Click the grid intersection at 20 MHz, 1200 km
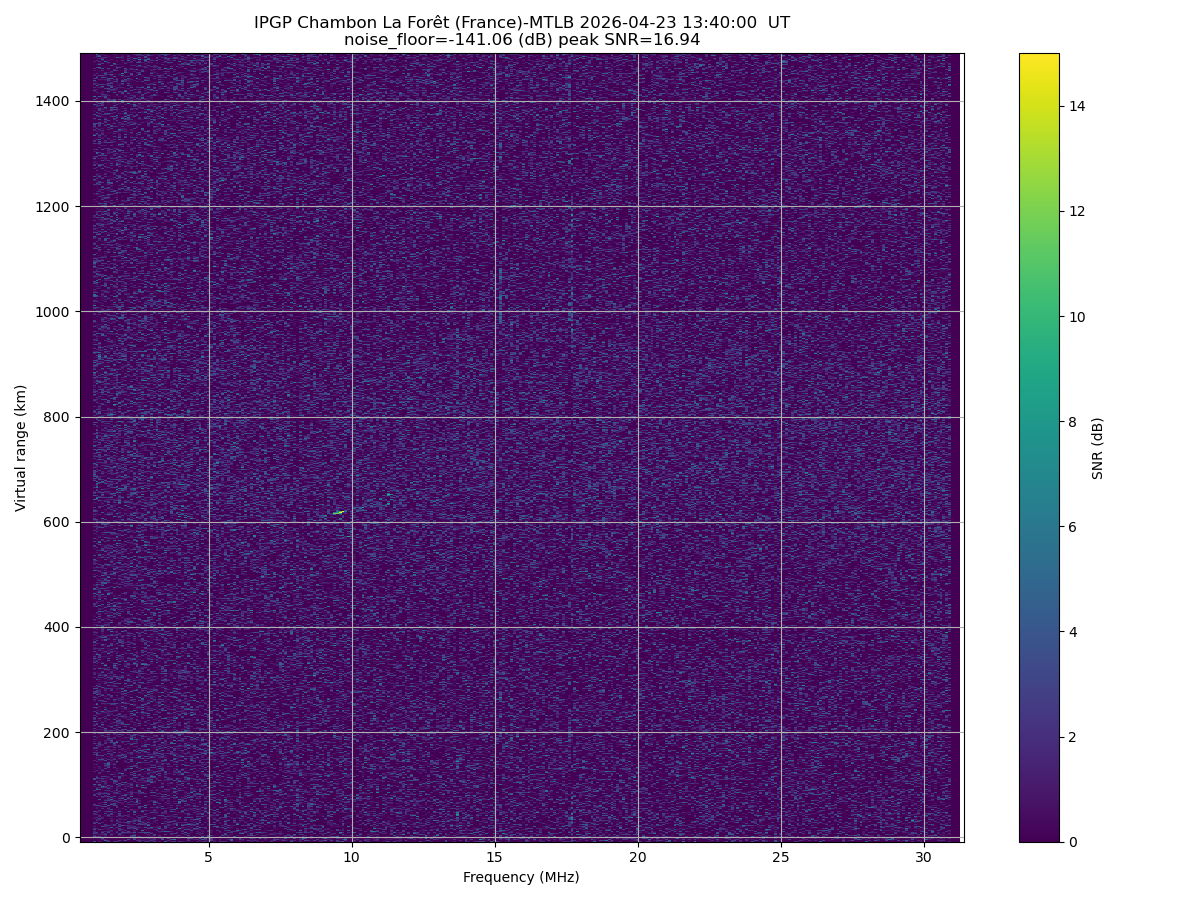The image size is (1200, 900). point(638,207)
